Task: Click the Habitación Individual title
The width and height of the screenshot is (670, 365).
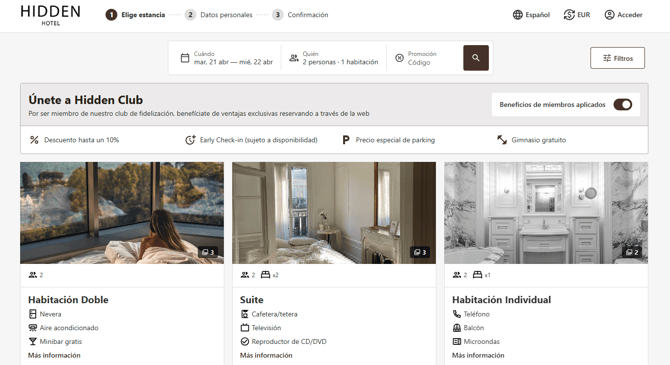Action: point(502,300)
